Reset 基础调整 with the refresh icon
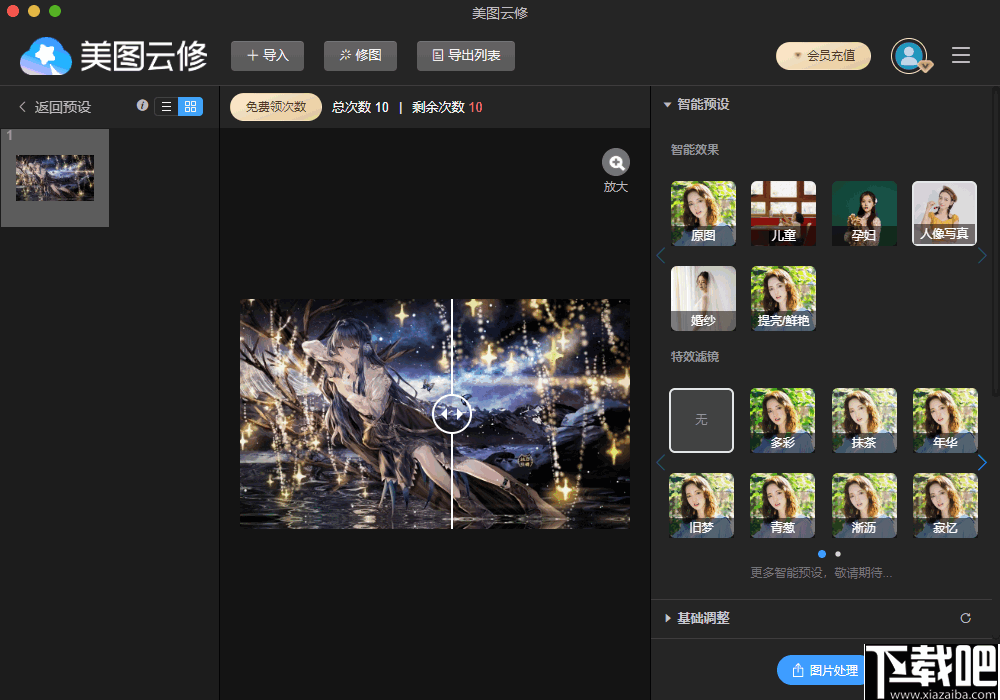This screenshot has height=700, width=1000. (x=966, y=618)
